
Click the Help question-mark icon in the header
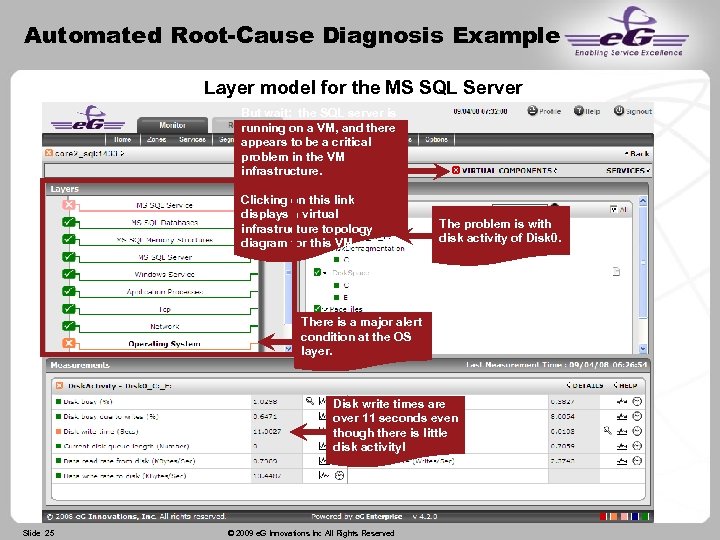[579, 111]
